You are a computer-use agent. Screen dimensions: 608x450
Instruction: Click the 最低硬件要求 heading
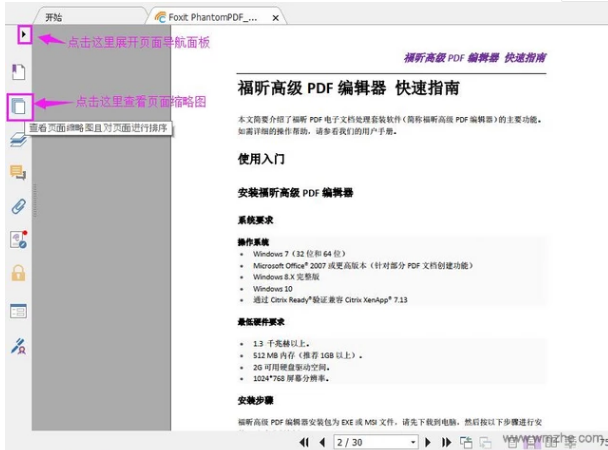[x=261, y=322]
